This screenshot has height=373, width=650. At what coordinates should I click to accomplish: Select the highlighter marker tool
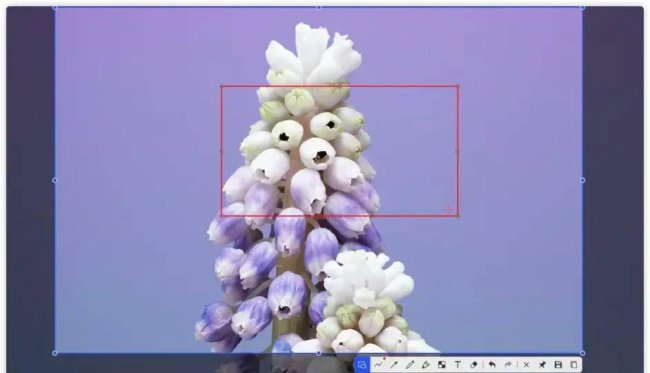tap(426, 365)
